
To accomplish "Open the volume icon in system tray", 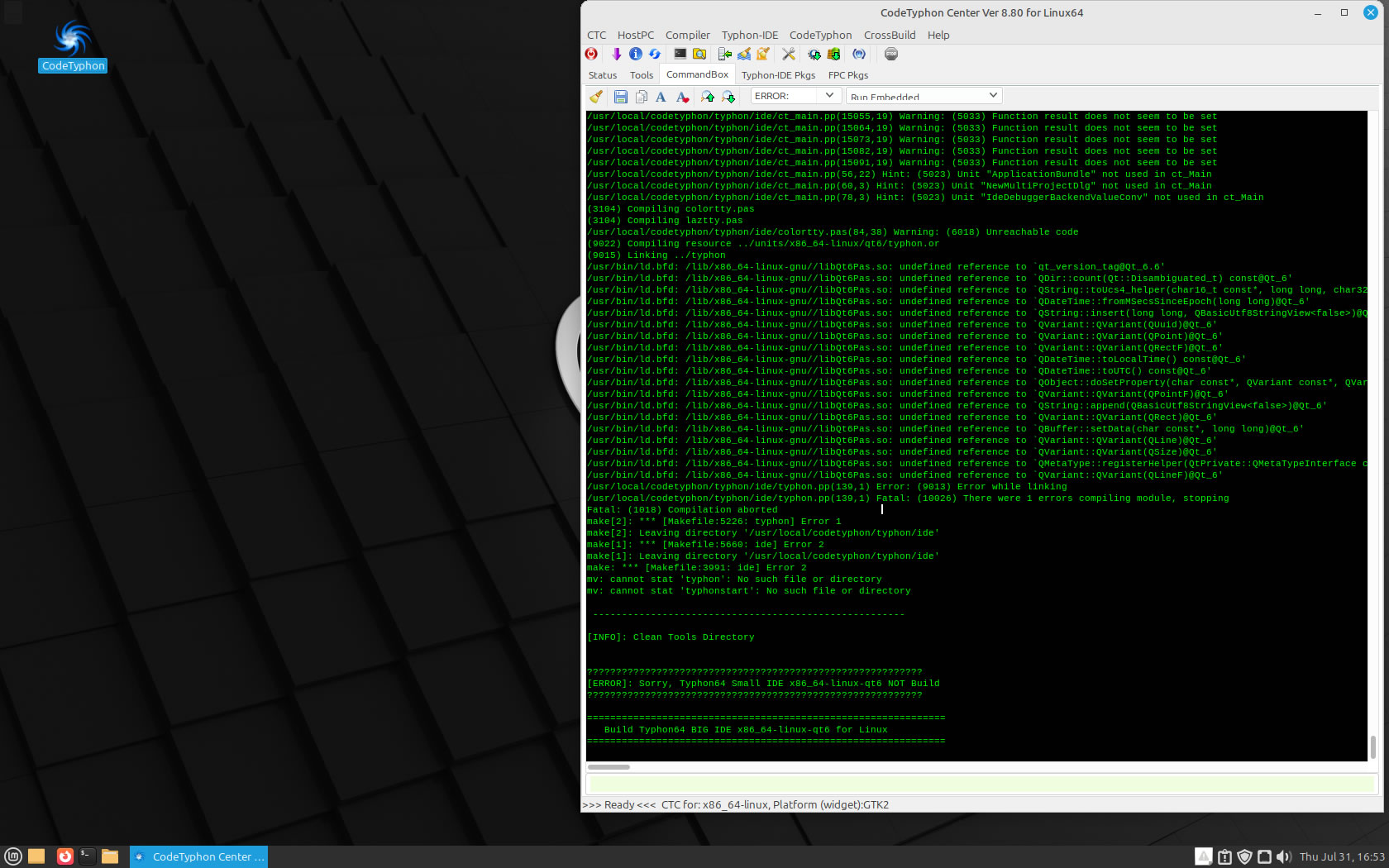I will (1283, 856).
